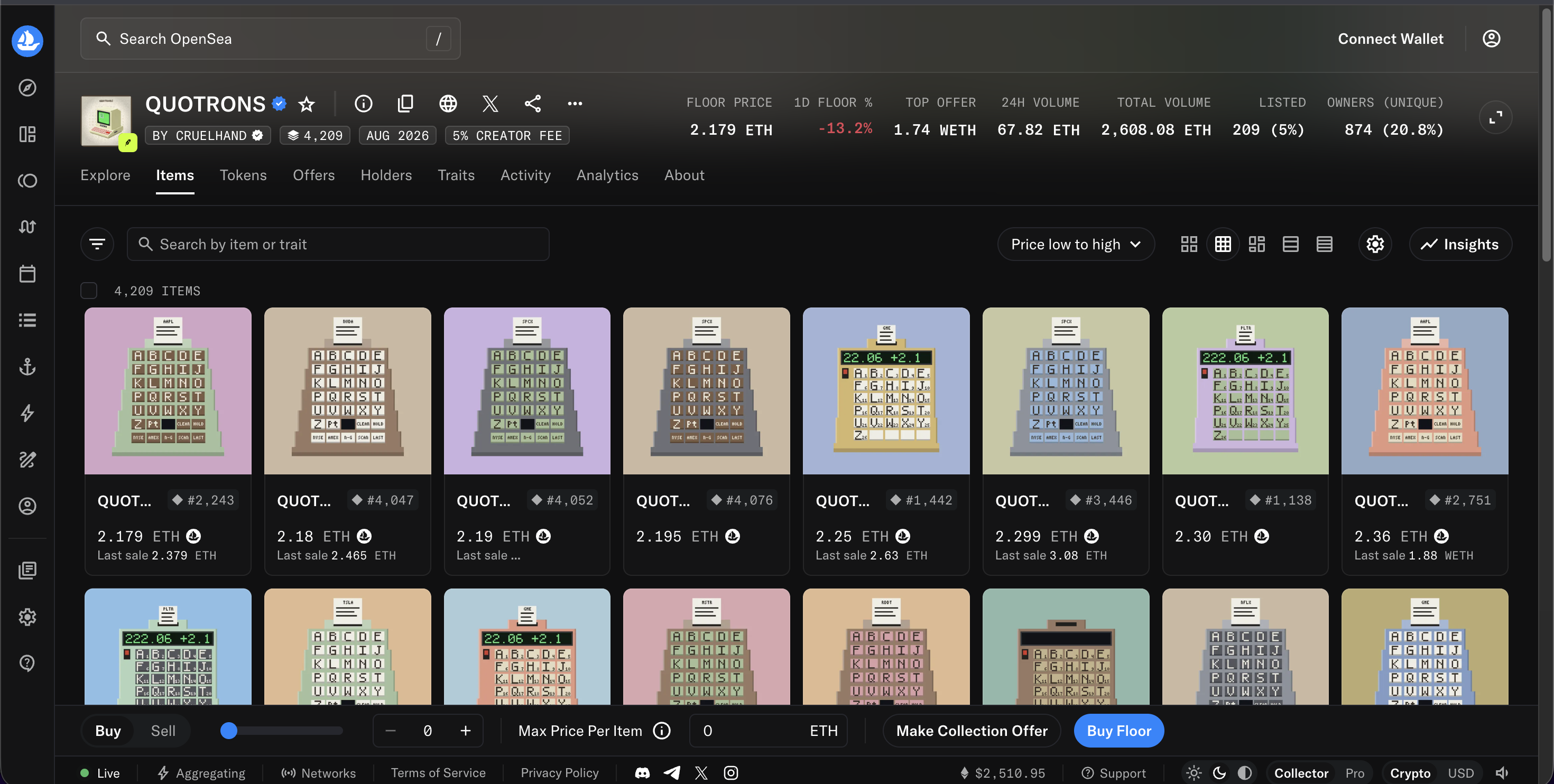This screenshot has width=1554, height=784.
Task: Open the tokens coins sidebar icon
Action: pos(27,180)
